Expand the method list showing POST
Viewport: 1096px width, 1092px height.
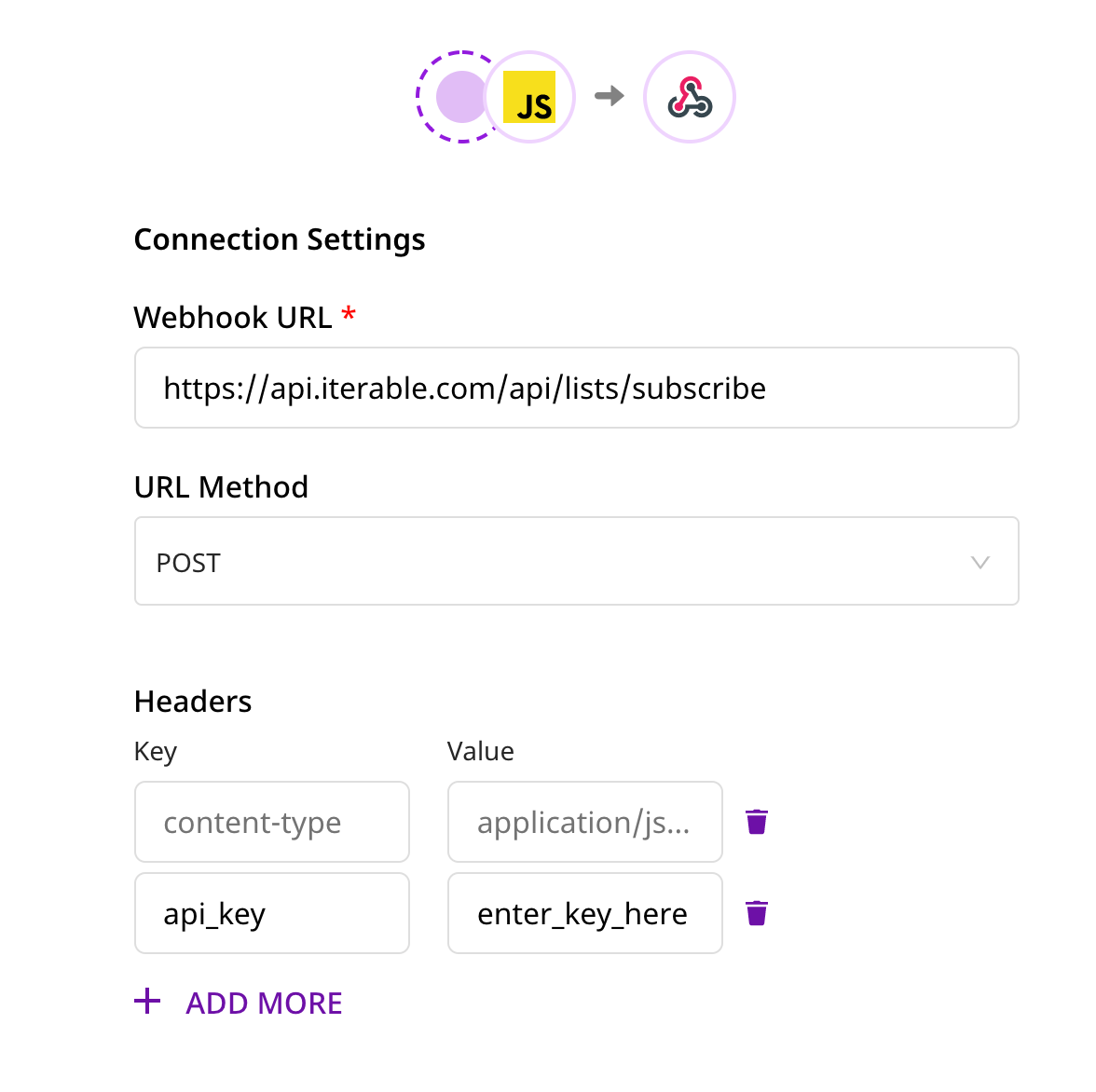coord(576,561)
